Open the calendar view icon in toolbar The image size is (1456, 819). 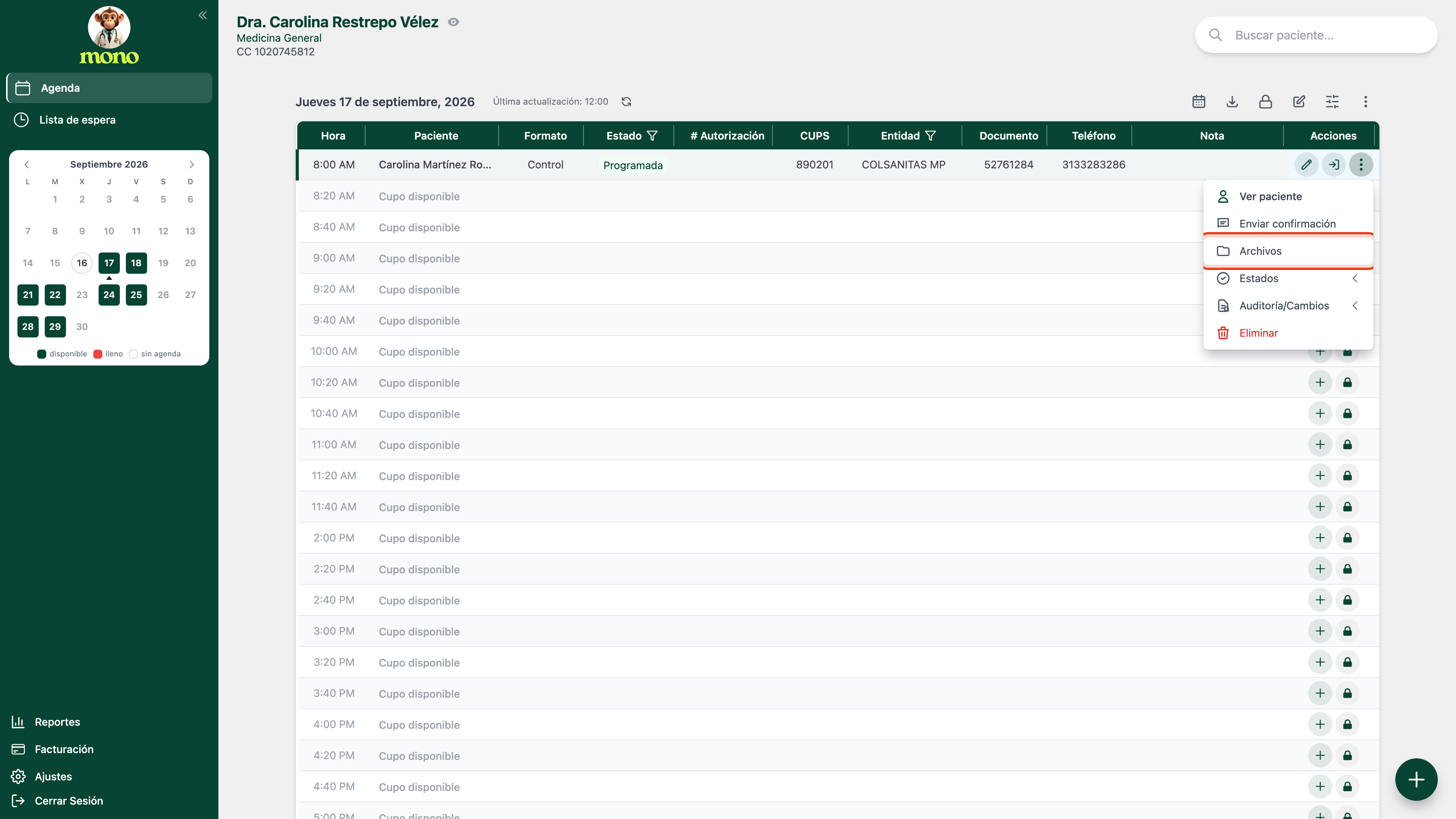(x=1199, y=102)
